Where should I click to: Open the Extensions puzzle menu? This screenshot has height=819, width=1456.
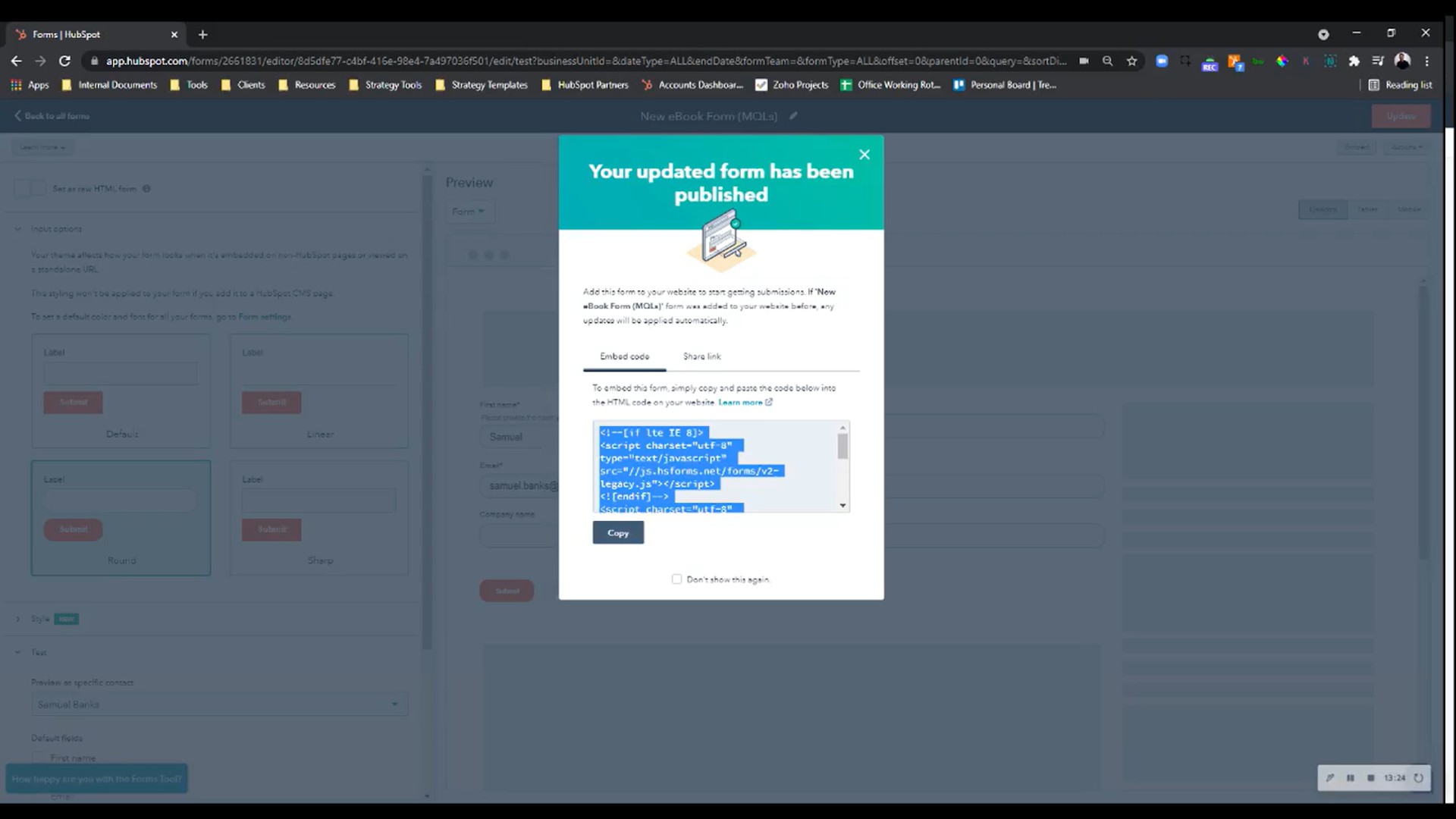coord(1354,61)
